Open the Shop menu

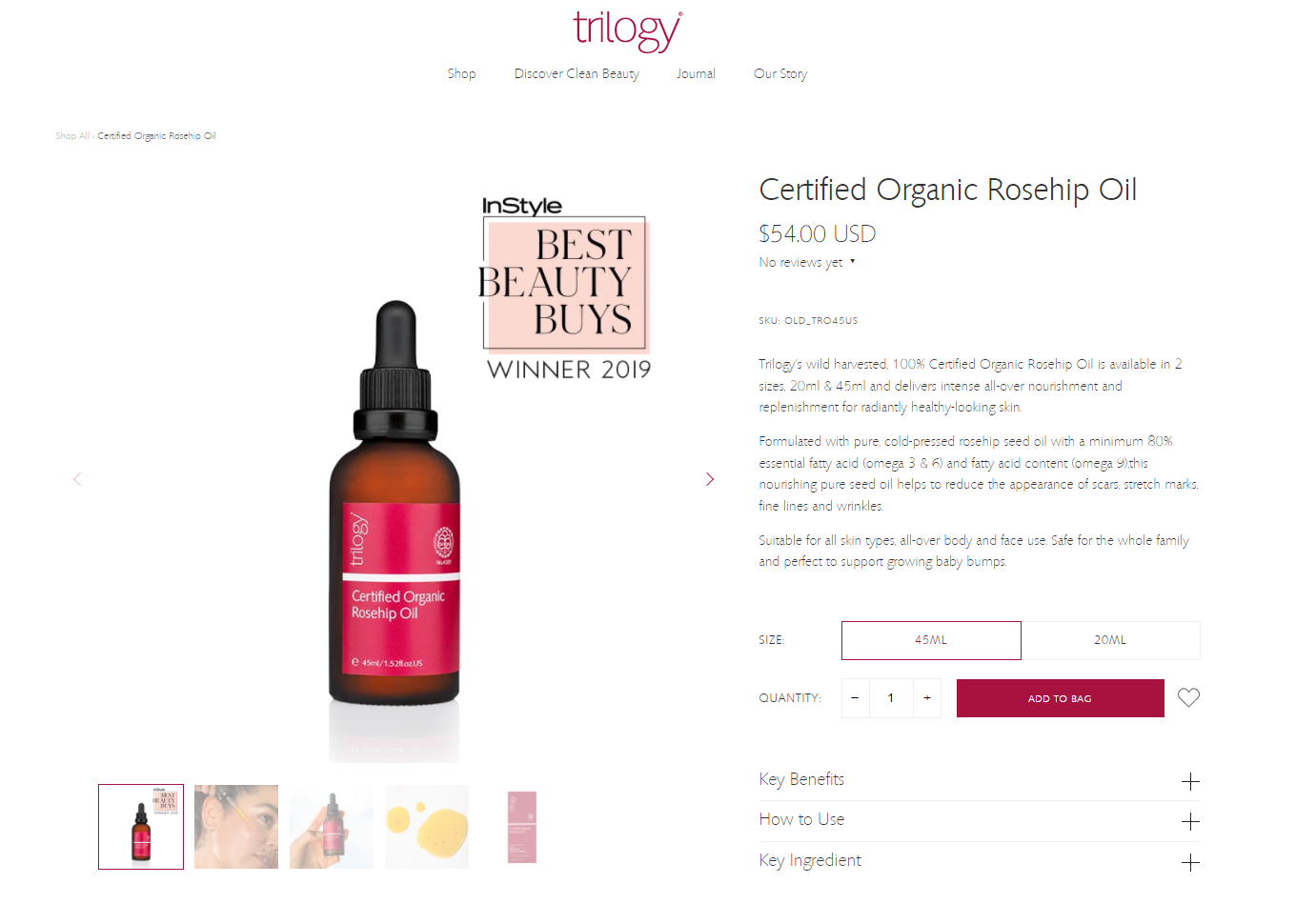click(461, 73)
